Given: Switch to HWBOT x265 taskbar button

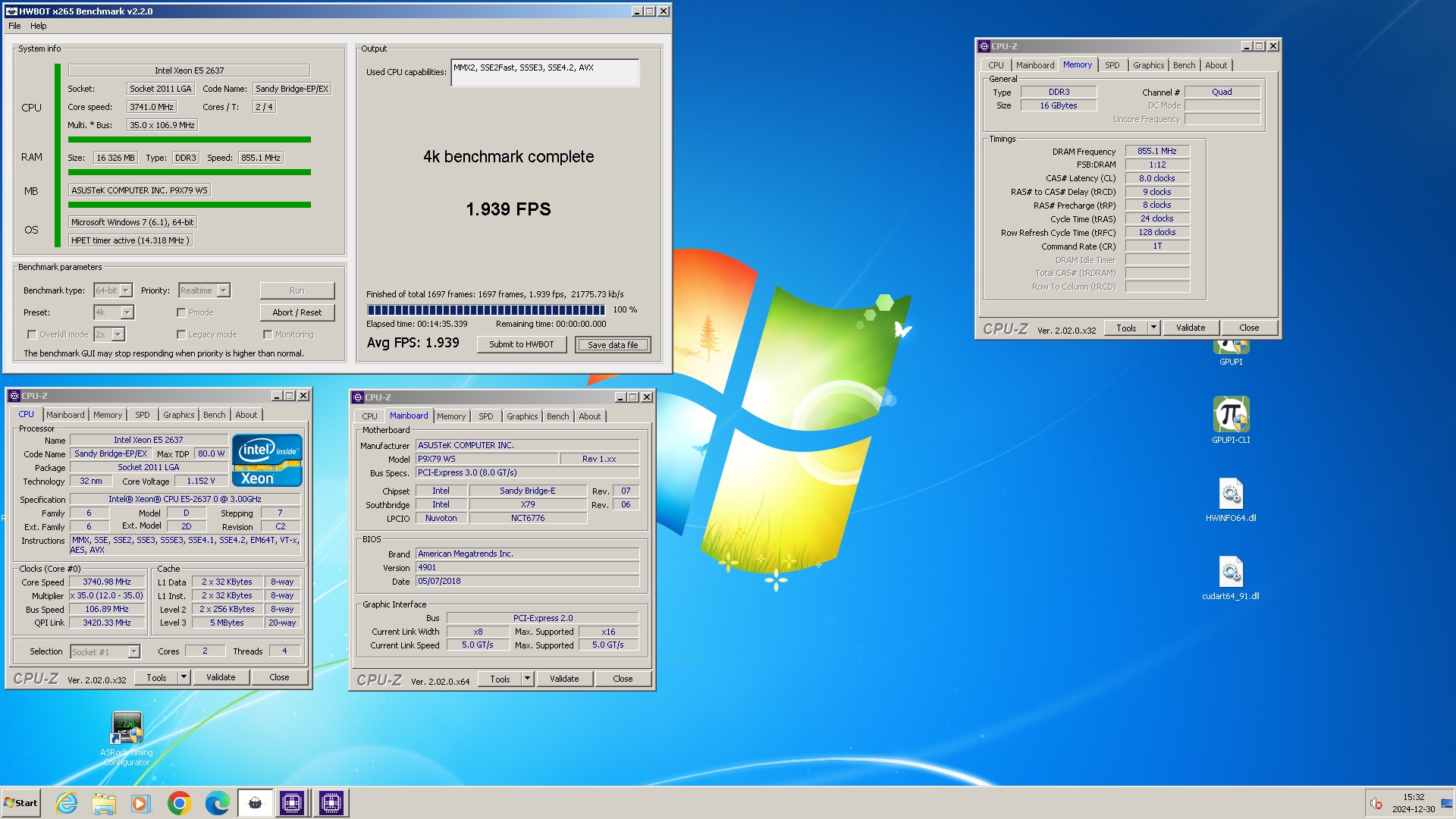Looking at the screenshot, I should [x=256, y=803].
